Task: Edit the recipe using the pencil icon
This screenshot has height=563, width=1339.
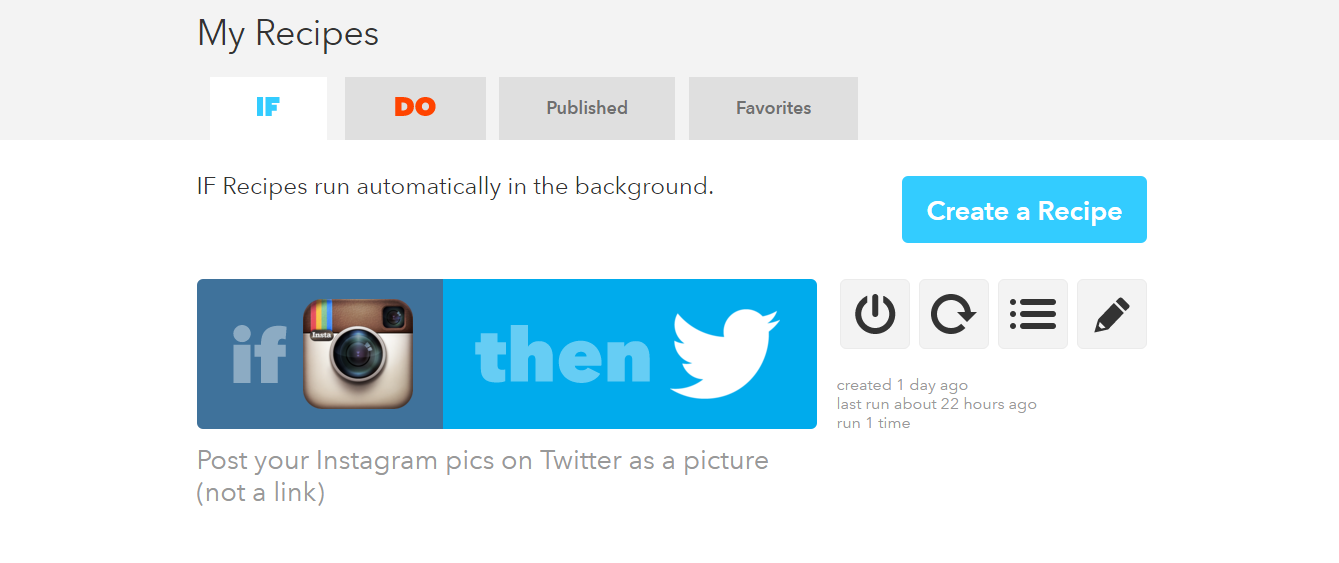Action: point(1112,314)
